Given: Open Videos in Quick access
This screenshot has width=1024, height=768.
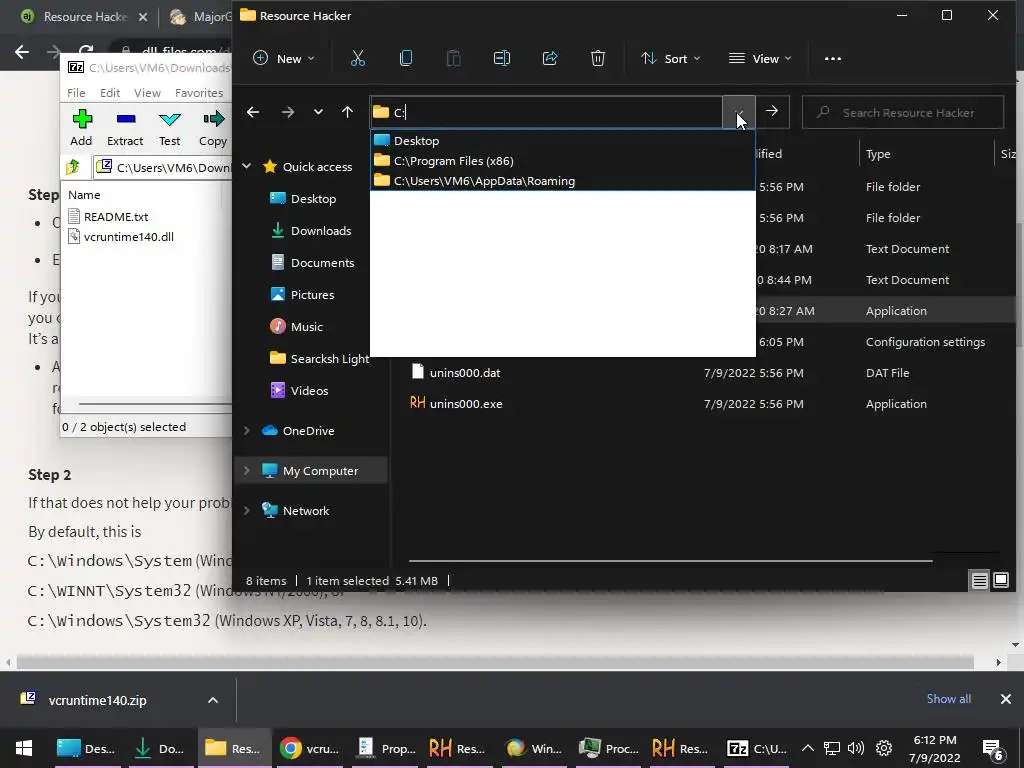Looking at the screenshot, I should tap(309, 391).
